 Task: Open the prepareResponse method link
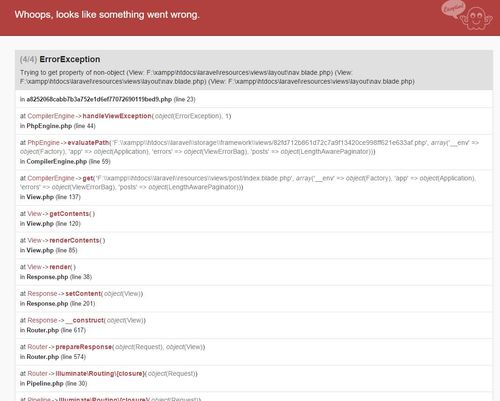(x=84, y=347)
